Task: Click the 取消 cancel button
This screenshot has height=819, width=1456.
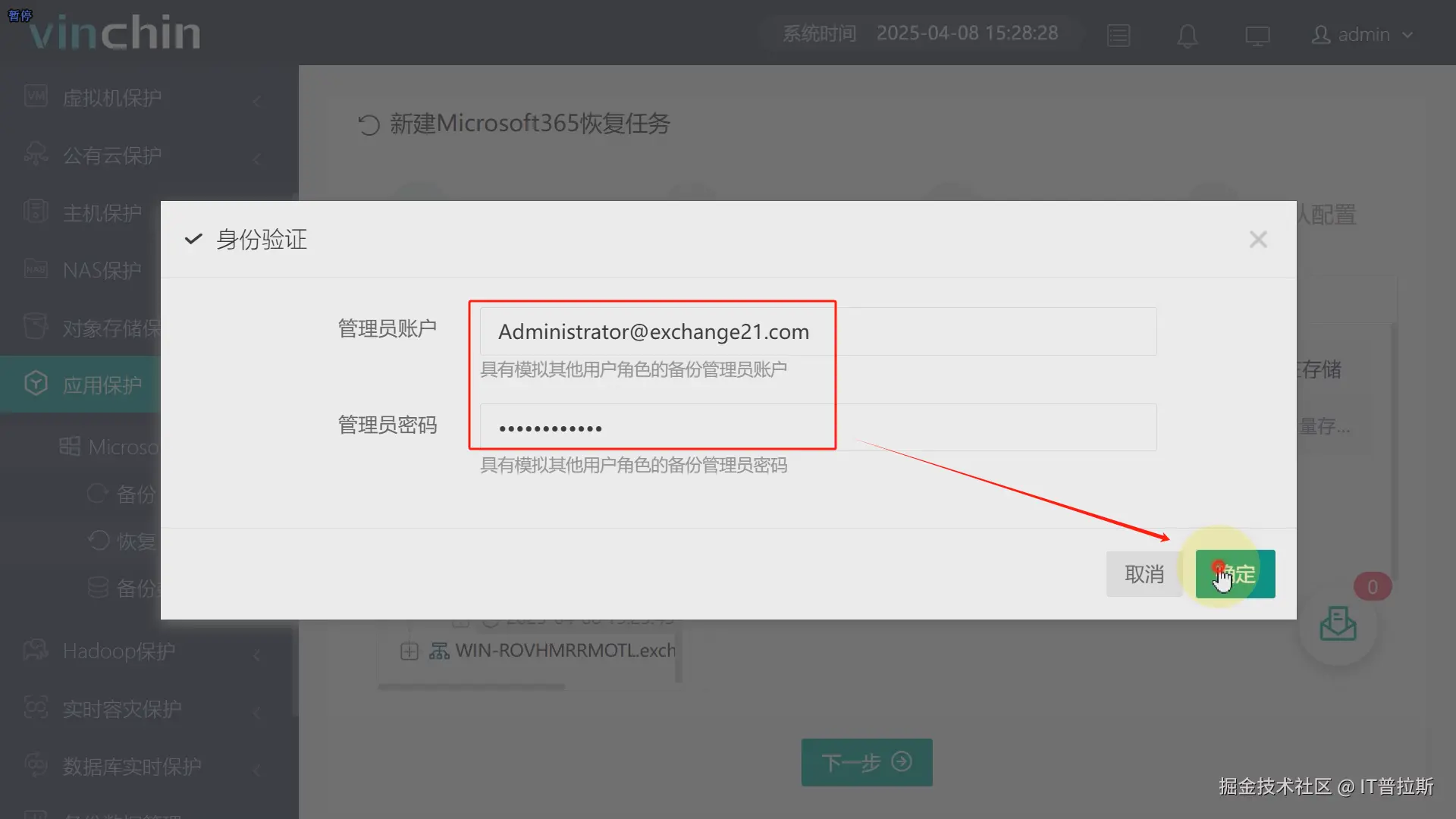Action: tap(1144, 574)
